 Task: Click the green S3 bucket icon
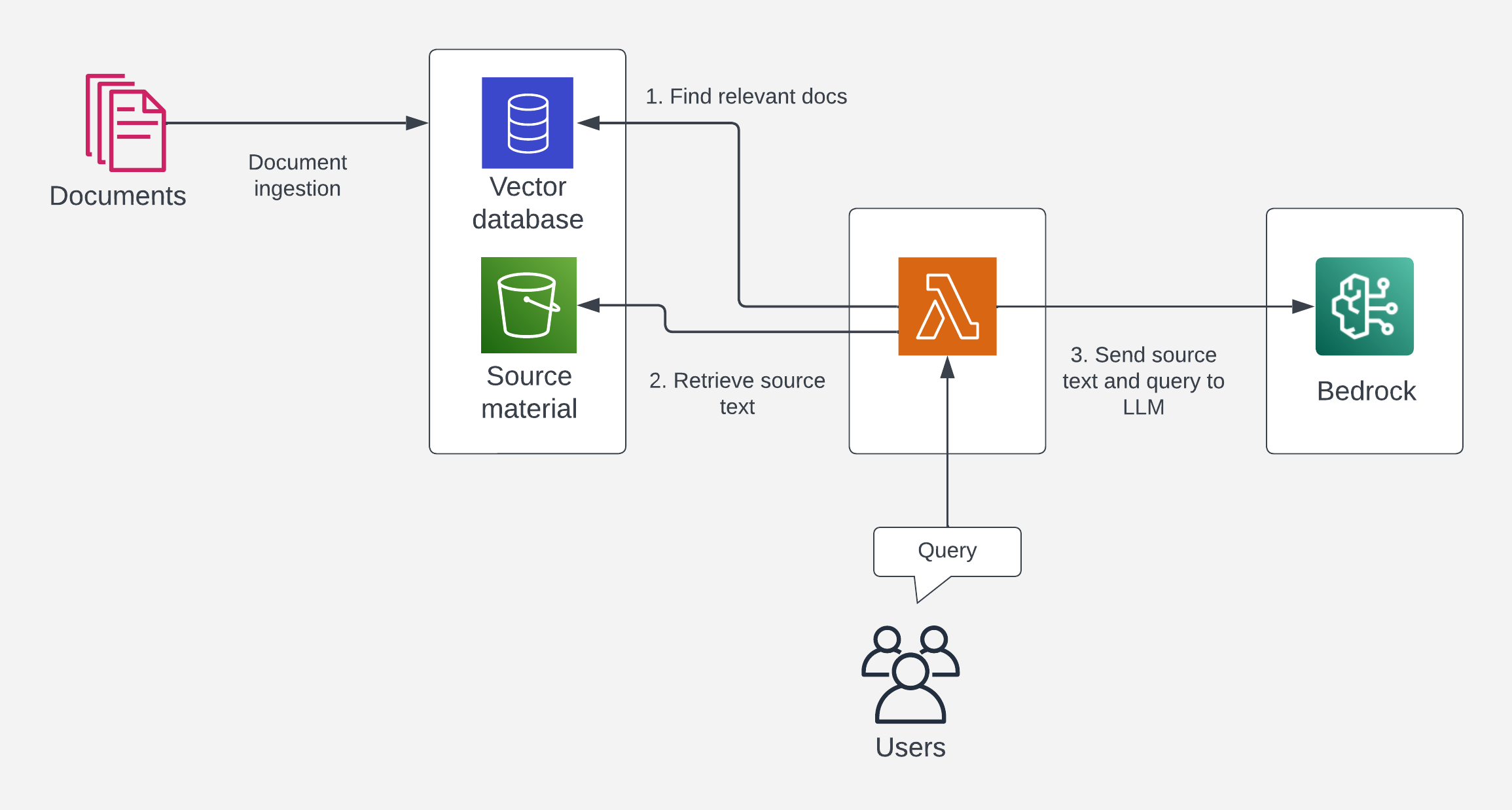(x=529, y=305)
